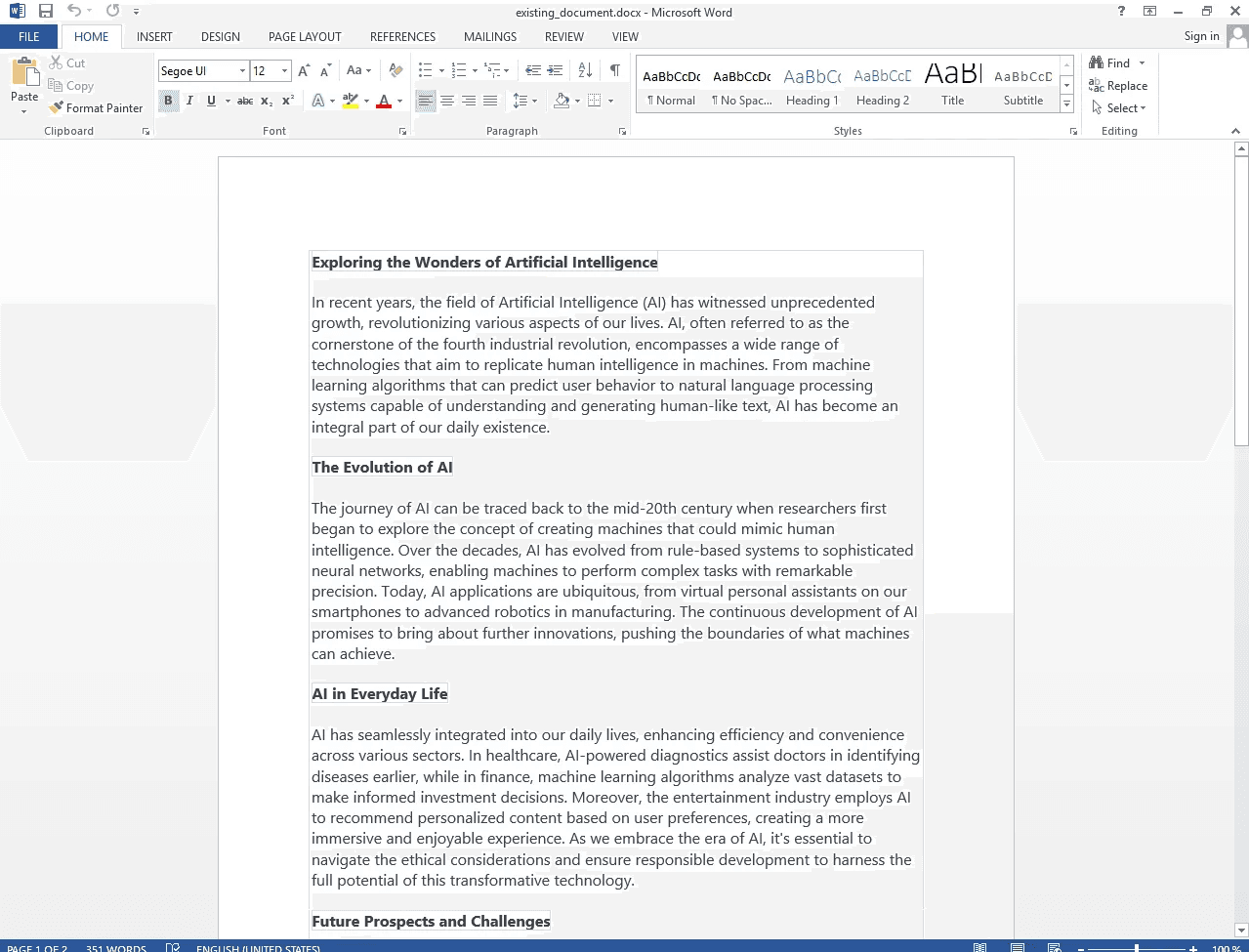Image resolution: width=1249 pixels, height=952 pixels.
Task: Click the Undo arrow icon
Action: (74, 12)
